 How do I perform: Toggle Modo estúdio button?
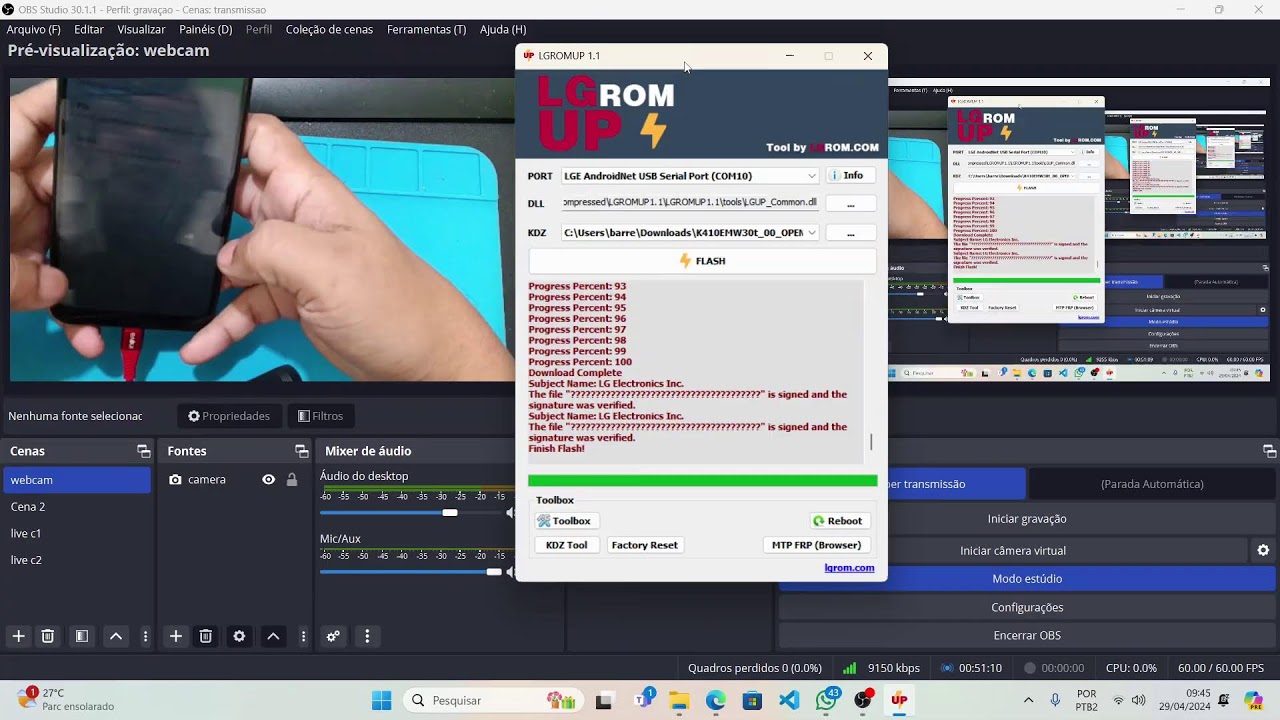pos(1027,579)
